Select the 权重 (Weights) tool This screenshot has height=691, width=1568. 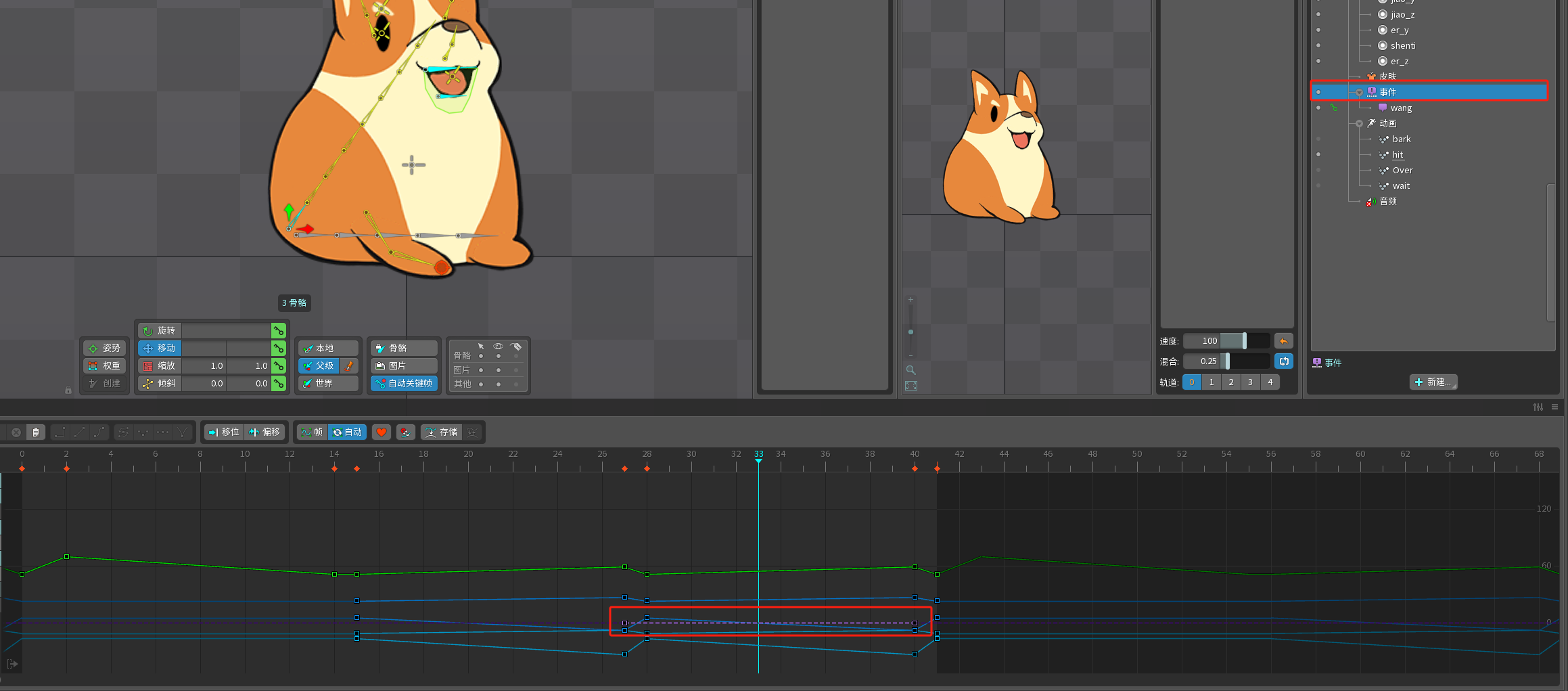104,365
